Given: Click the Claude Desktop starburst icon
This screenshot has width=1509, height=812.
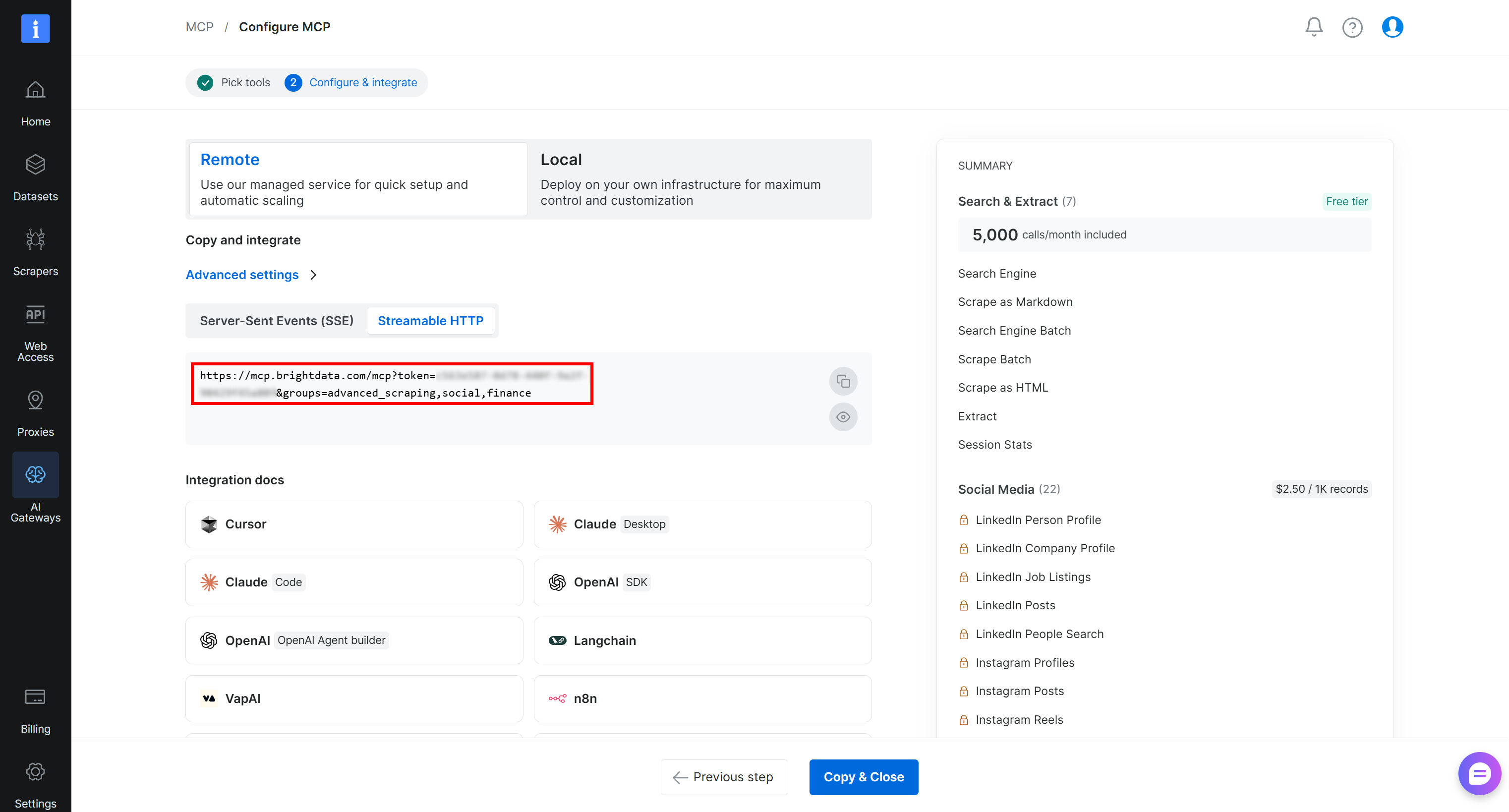Looking at the screenshot, I should [557, 524].
